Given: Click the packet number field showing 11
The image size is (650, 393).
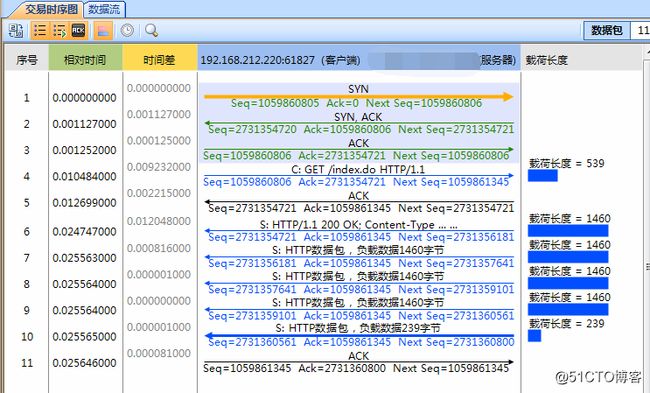Looking at the screenshot, I should (x=640, y=31).
